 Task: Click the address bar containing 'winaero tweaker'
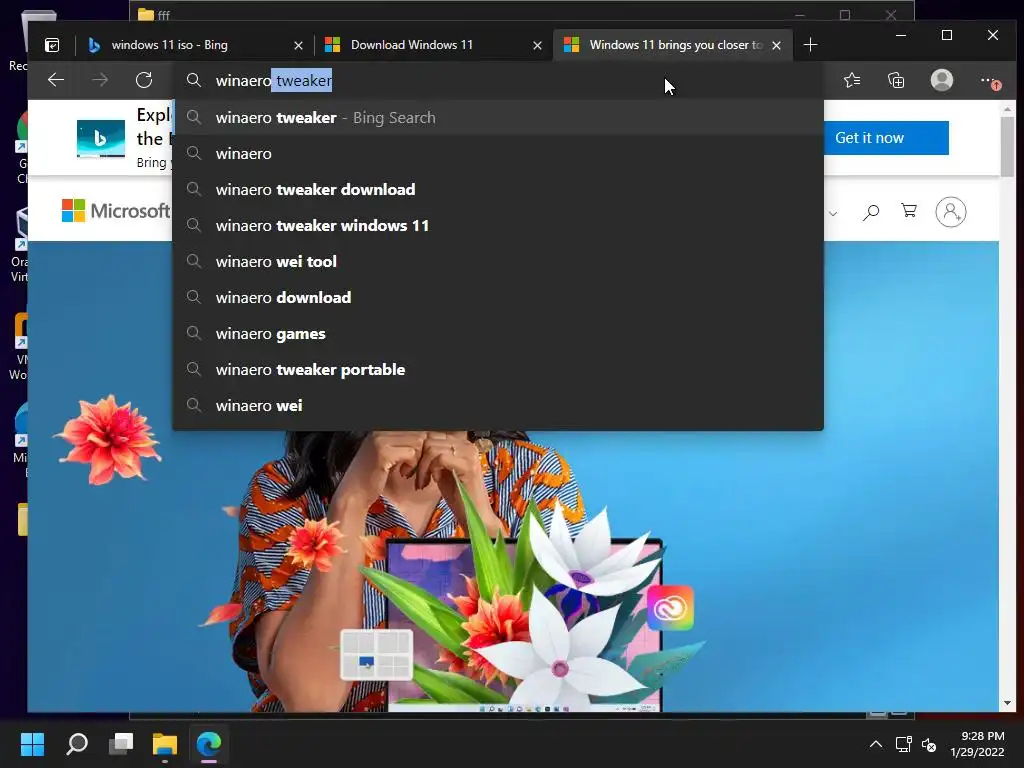pyautogui.click(x=498, y=80)
